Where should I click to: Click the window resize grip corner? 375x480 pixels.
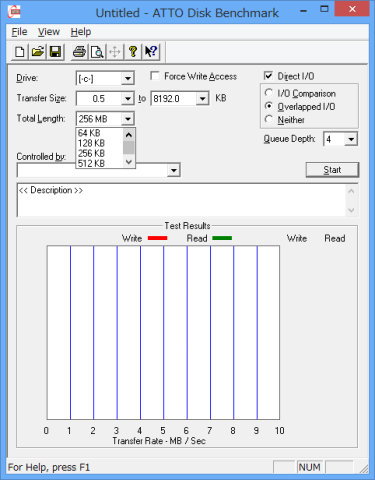click(364, 468)
